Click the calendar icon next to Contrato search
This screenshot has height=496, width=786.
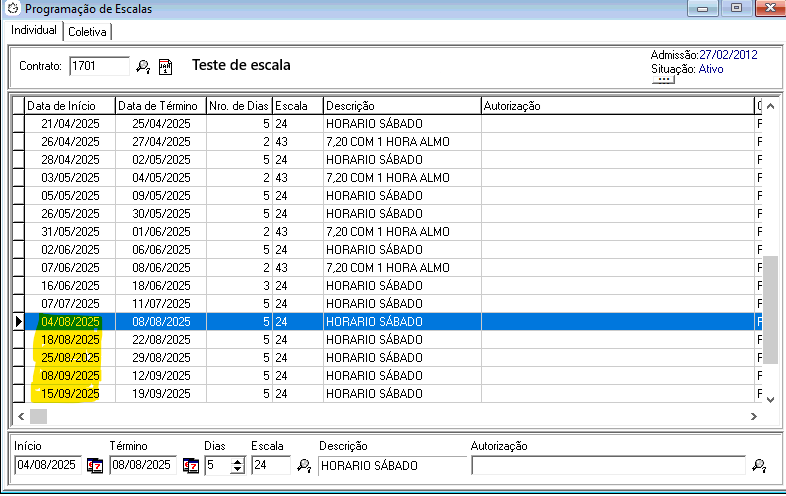coord(166,67)
